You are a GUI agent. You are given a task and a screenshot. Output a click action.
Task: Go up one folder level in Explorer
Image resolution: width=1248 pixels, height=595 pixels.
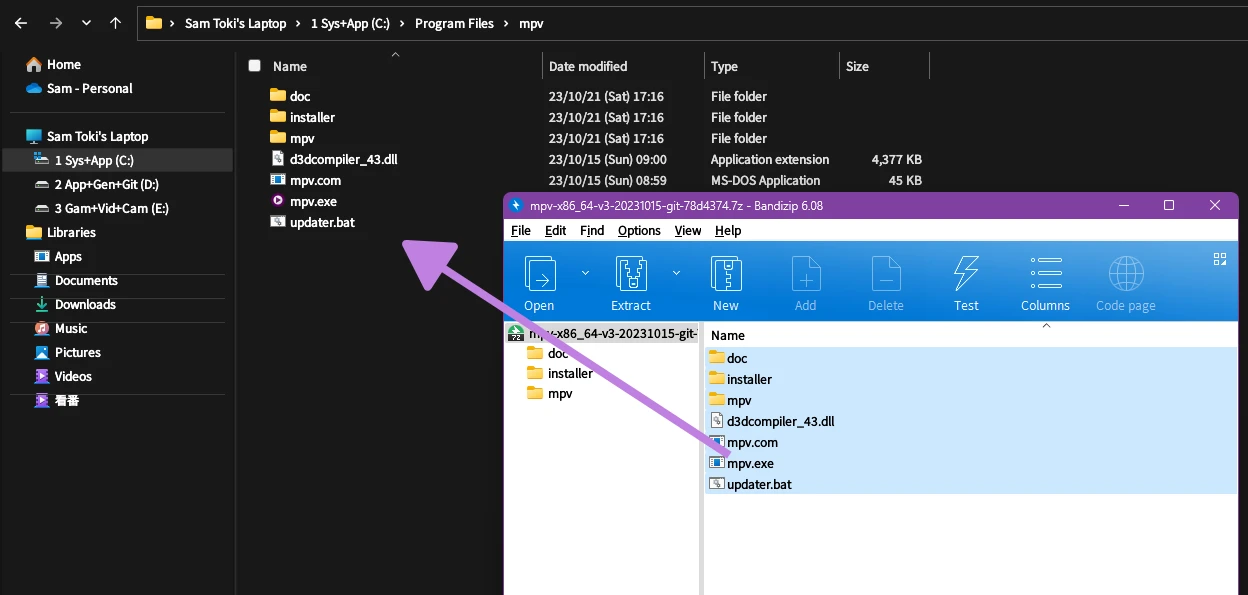click(x=116, y=23)
